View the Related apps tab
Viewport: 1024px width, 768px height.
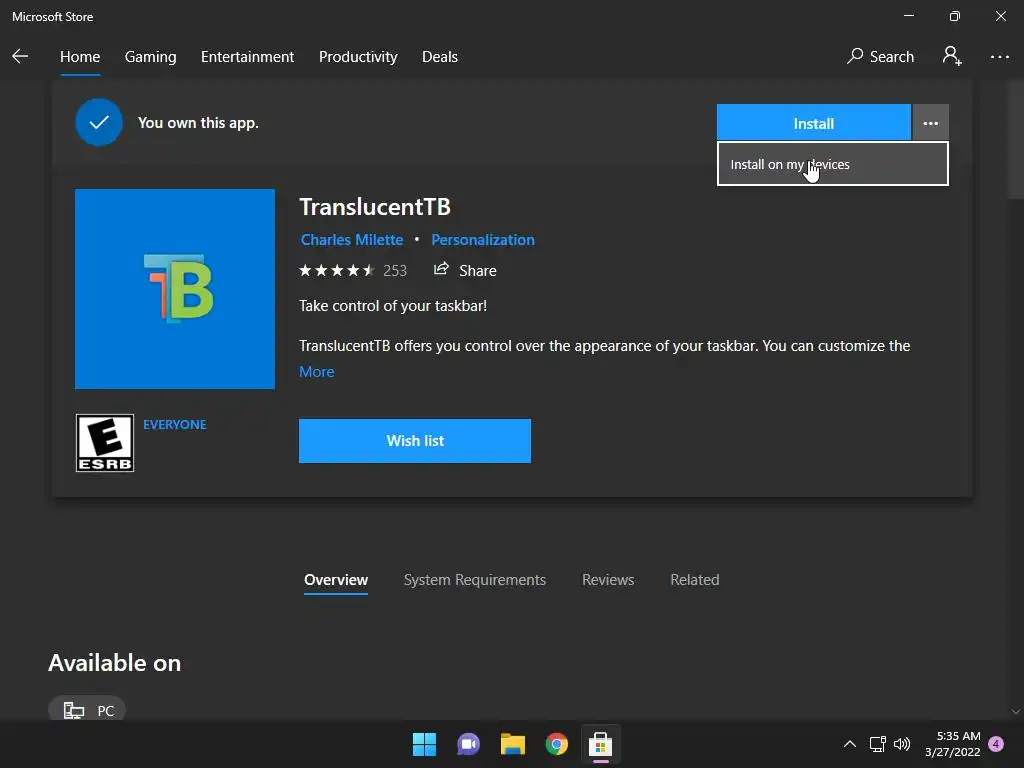click(694, 580)
